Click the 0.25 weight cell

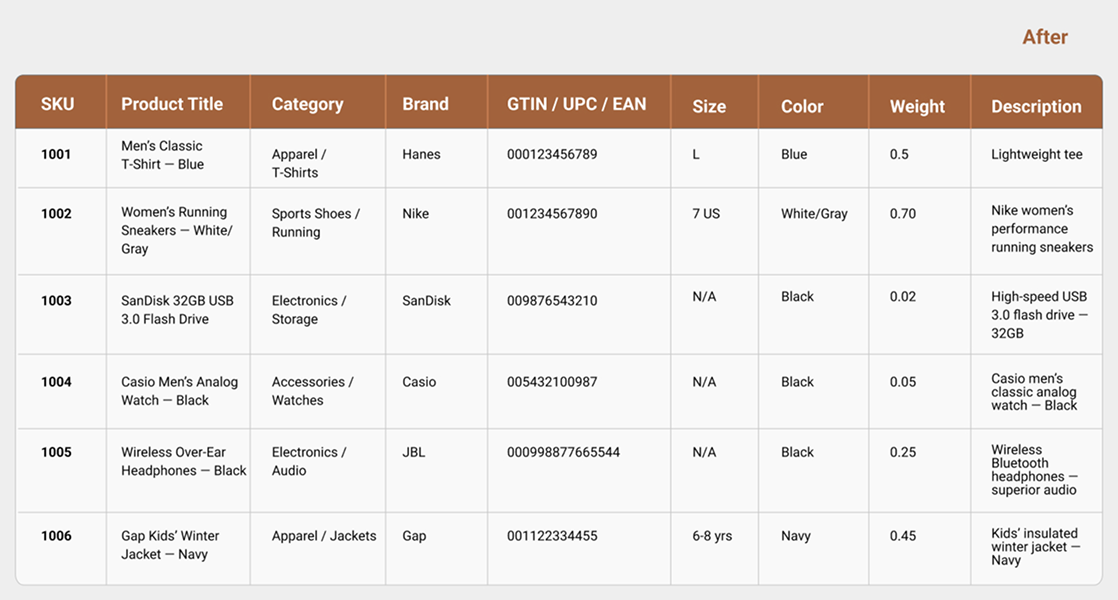[x=903, y=452]
